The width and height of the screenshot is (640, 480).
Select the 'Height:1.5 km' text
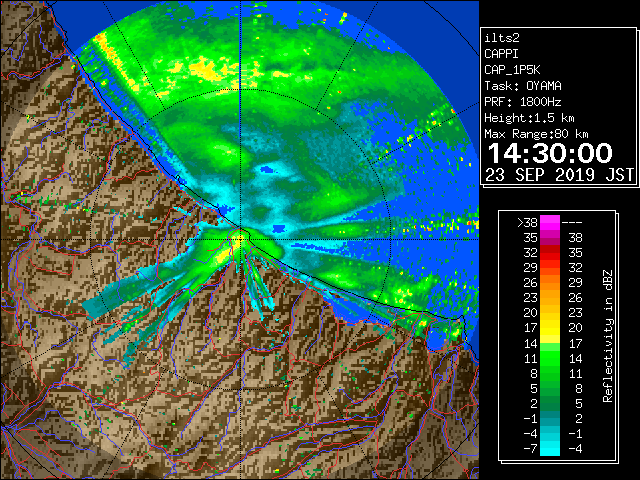click(x=529, y=118)
